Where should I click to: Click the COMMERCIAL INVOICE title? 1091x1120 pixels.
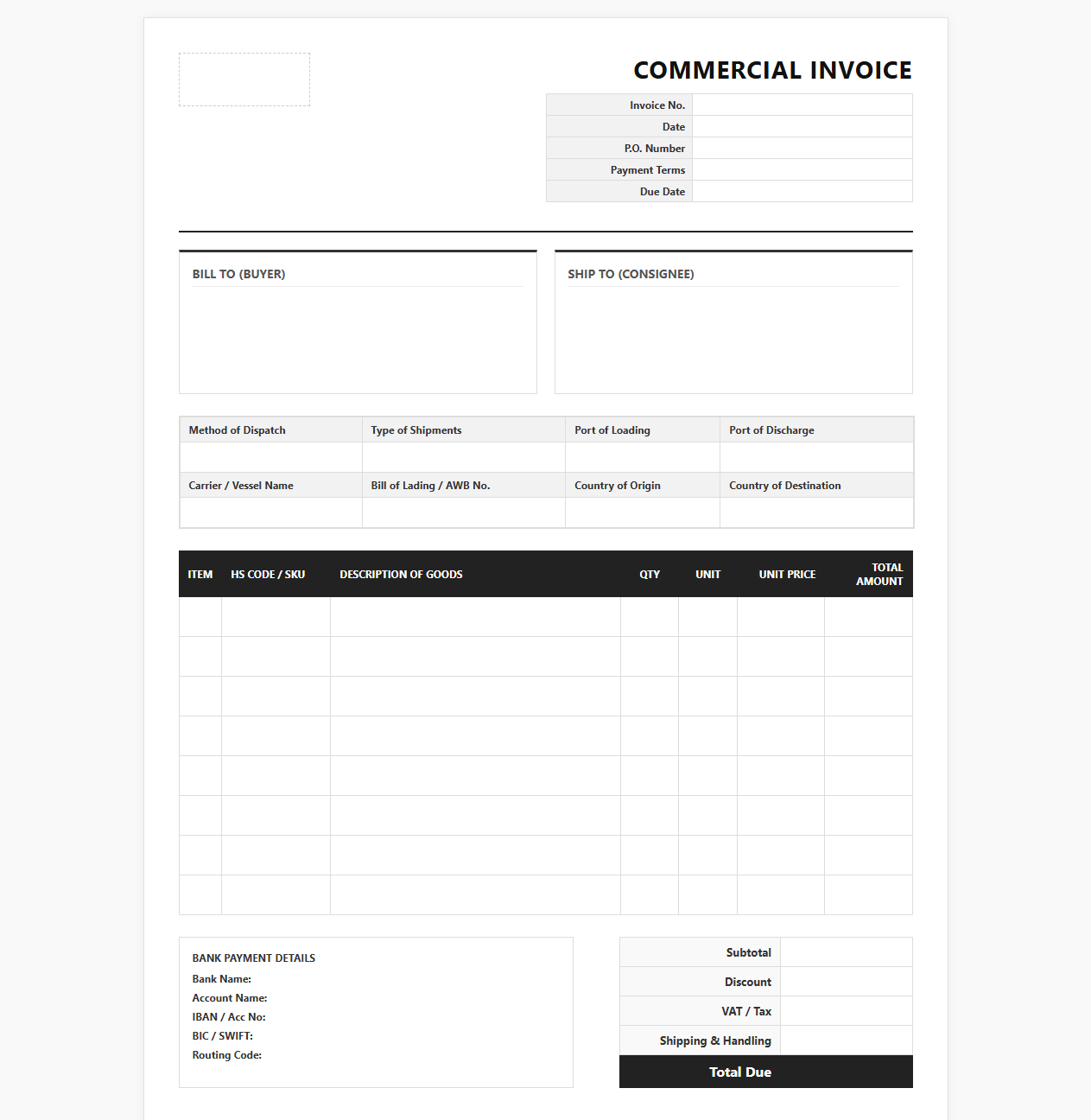[x=773, y=70]
